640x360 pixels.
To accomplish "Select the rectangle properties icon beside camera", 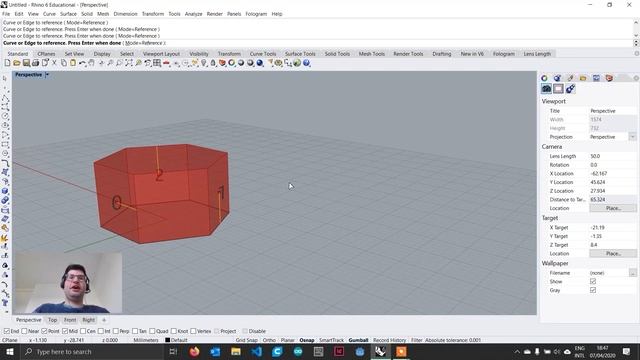I will [x=558, y=89].
